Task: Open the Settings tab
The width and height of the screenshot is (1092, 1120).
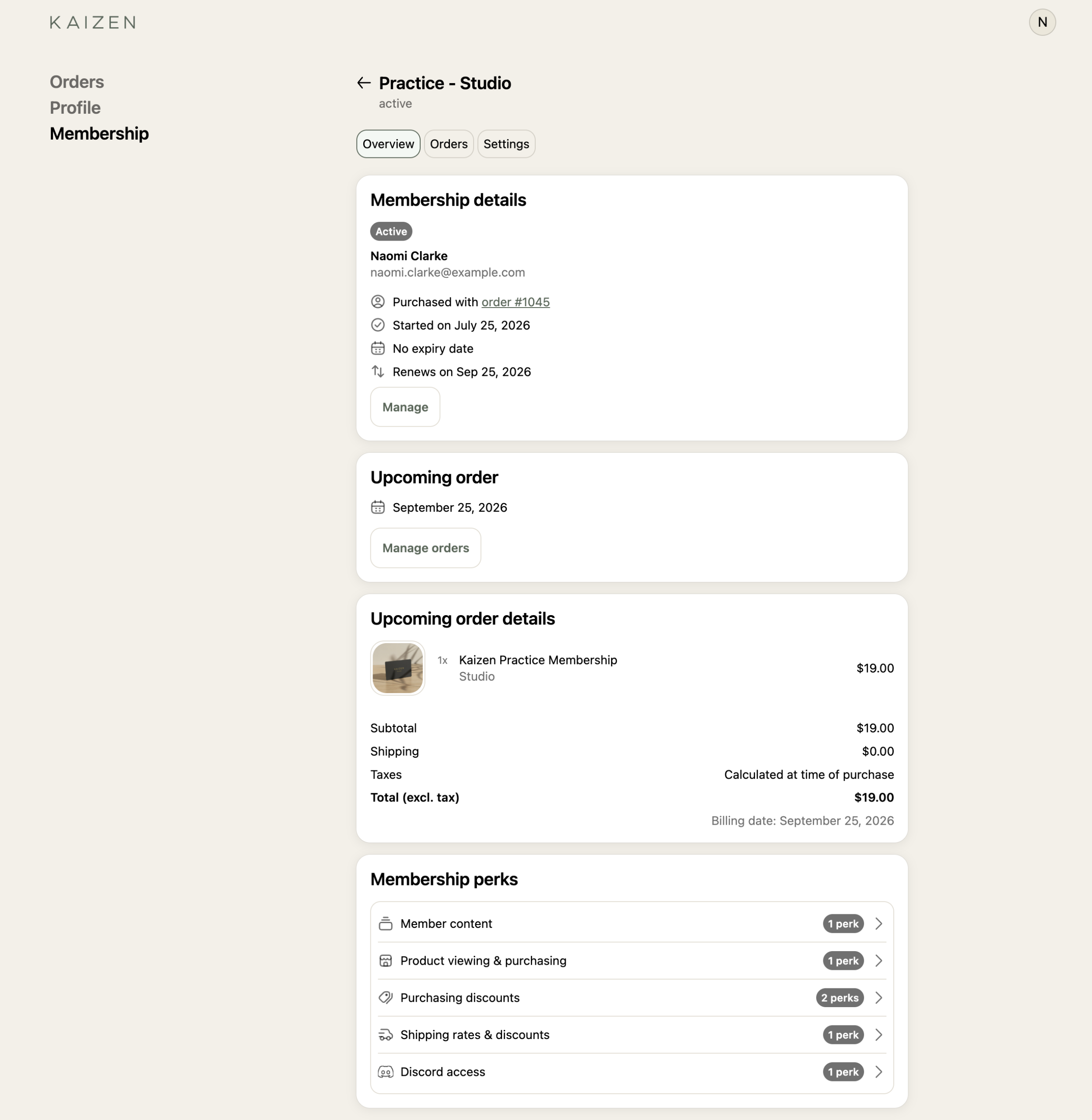Action: coord(506,144)
